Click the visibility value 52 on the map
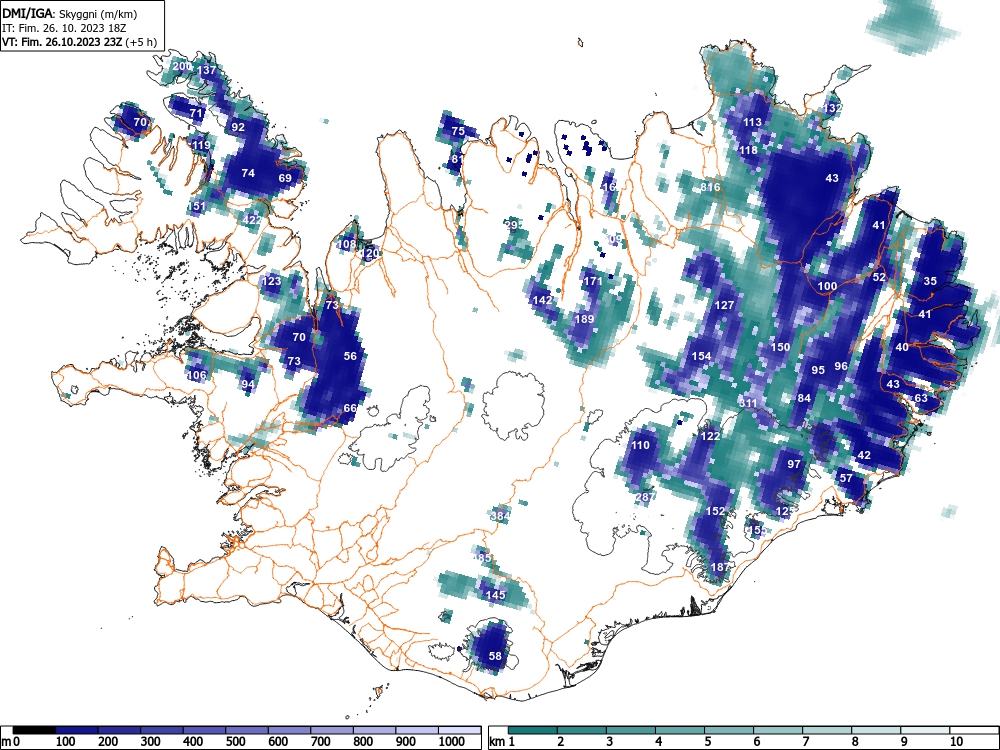The width and height of the screenshot is (1000, 750). (x=879, y=277)
